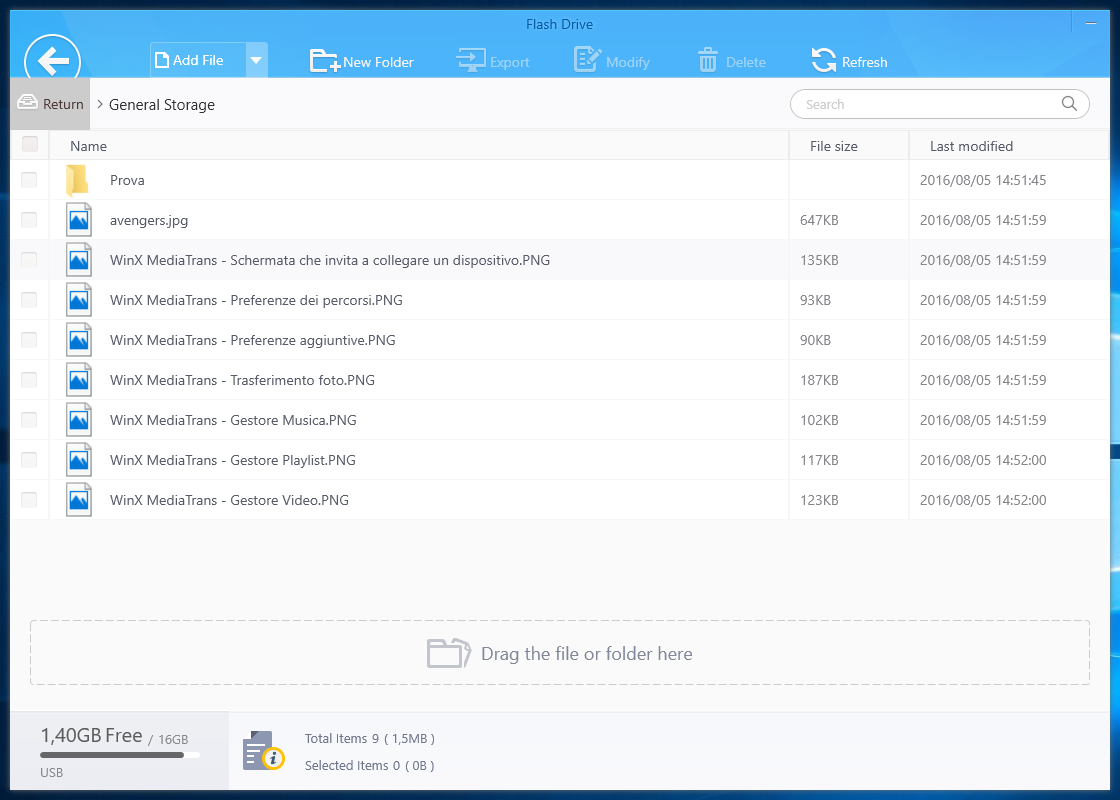Click the drag-and-drop file area
Screen dimensions: 1120x800
[559, 653]
